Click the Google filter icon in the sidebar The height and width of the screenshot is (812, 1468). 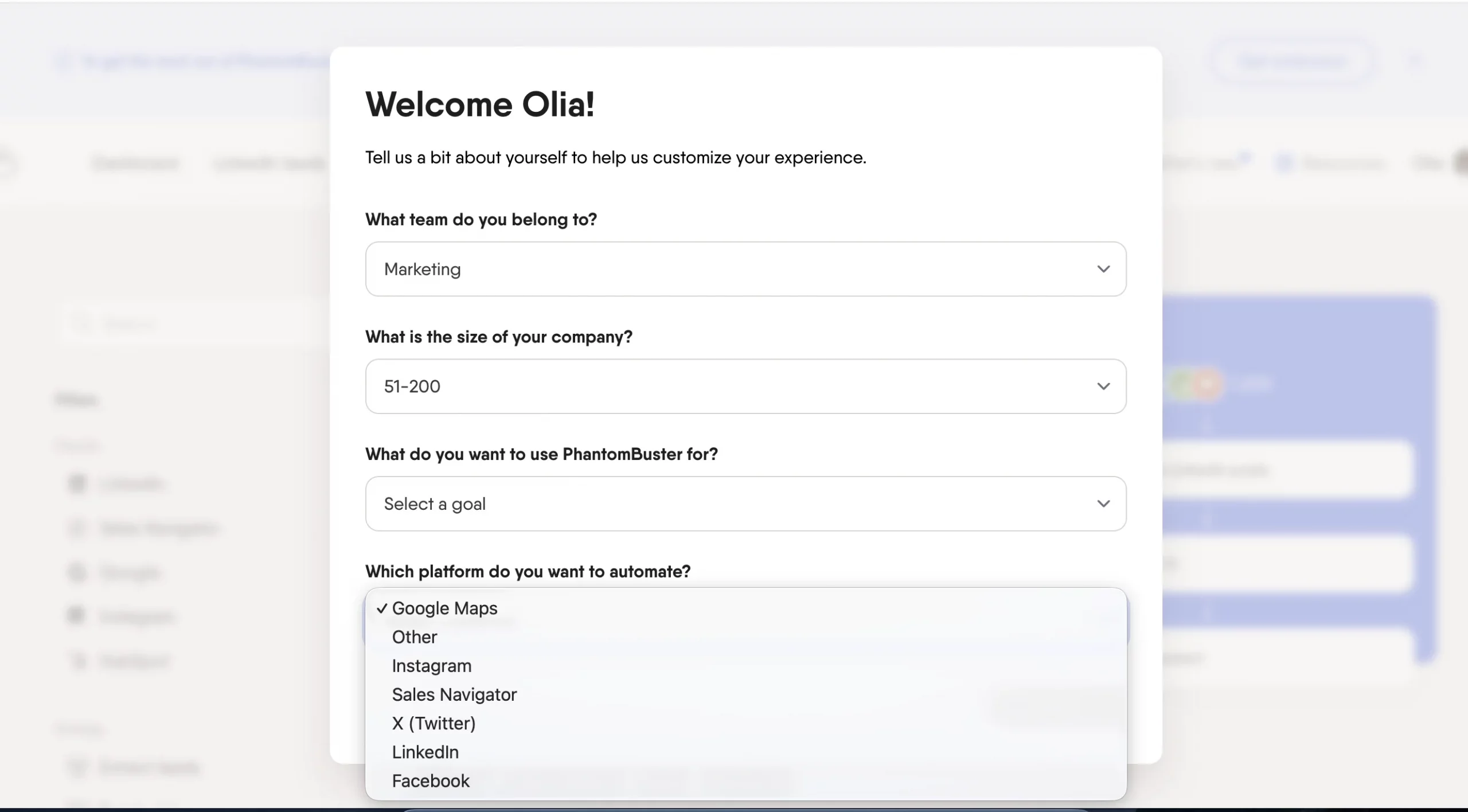tap(77, 572)
